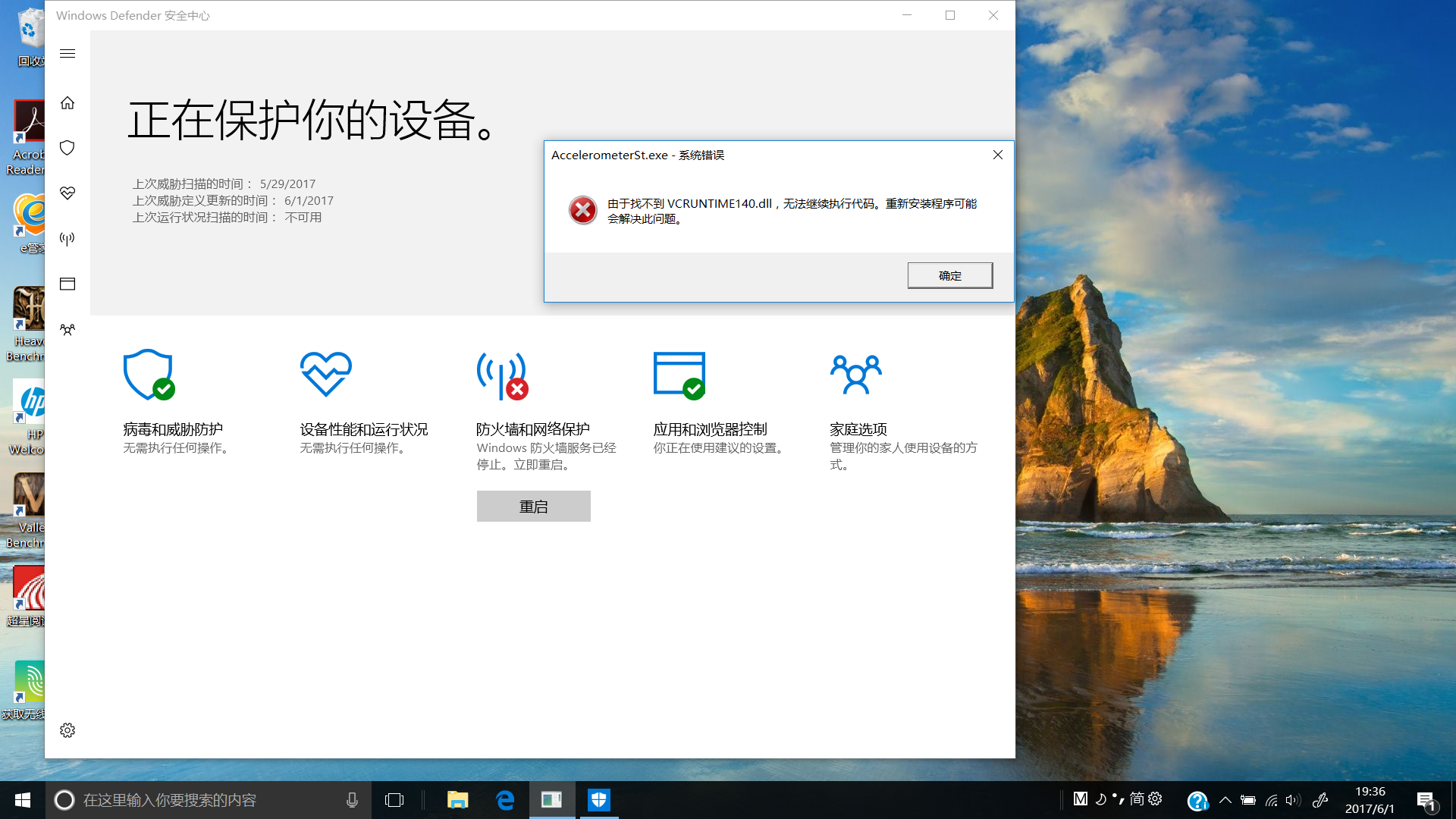
Task: Launch Microsoft Edge from taskbar
Action: [x=505, y=800]
